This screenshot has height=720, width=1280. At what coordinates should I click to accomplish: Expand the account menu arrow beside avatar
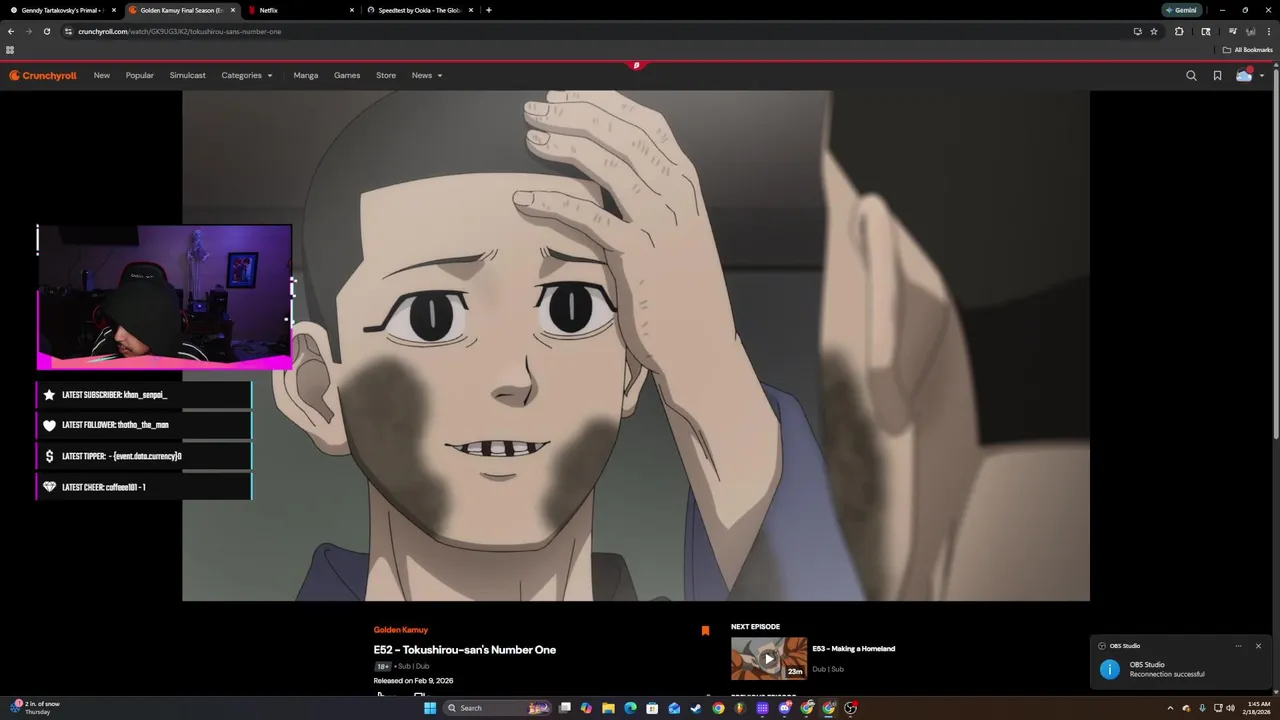click(1262, 75)
